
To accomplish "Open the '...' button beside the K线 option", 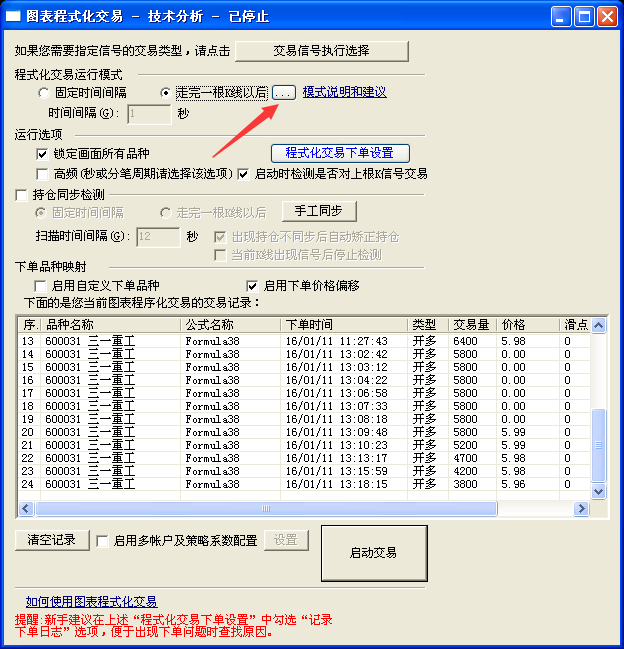I will coord(283,93).
